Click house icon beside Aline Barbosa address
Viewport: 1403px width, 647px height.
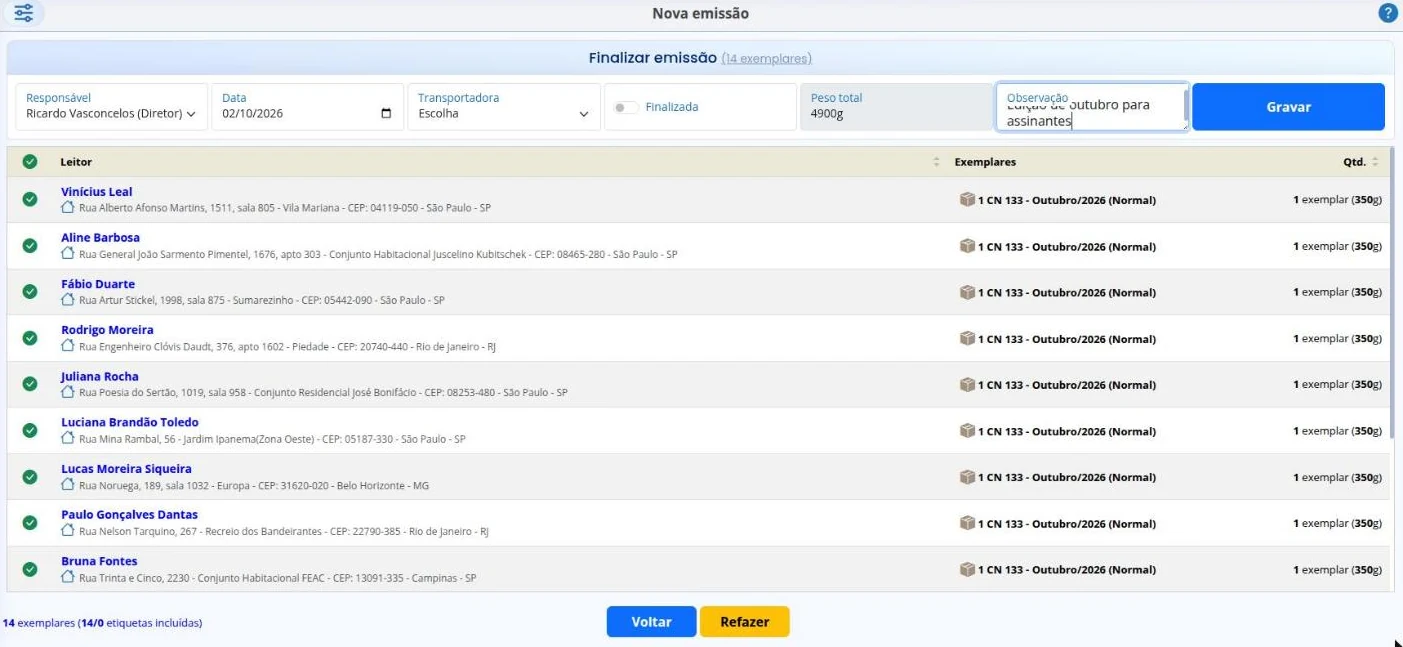click(x=68, y=253)
